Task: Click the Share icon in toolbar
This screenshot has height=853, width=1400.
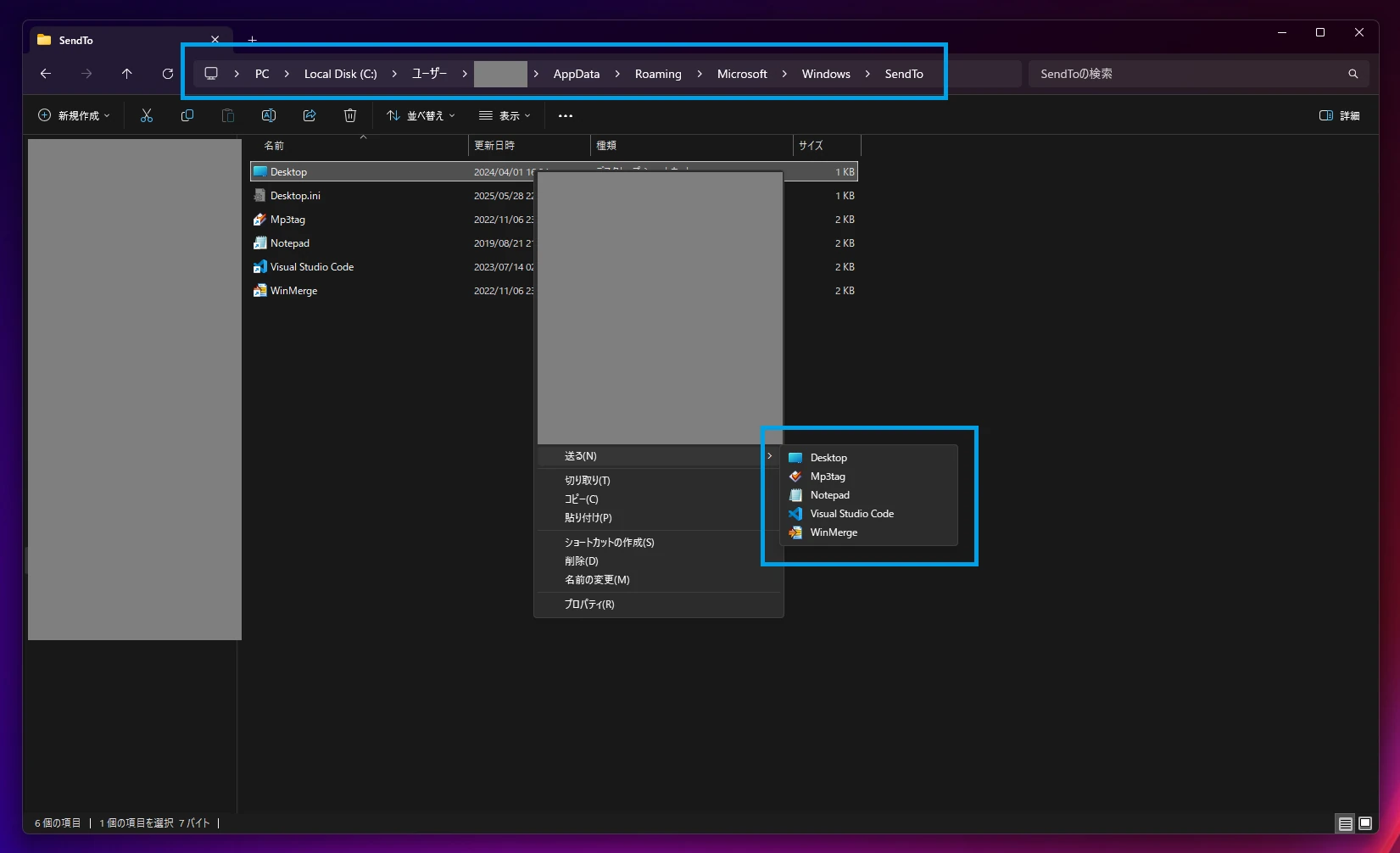Action: tap(310, 115)
